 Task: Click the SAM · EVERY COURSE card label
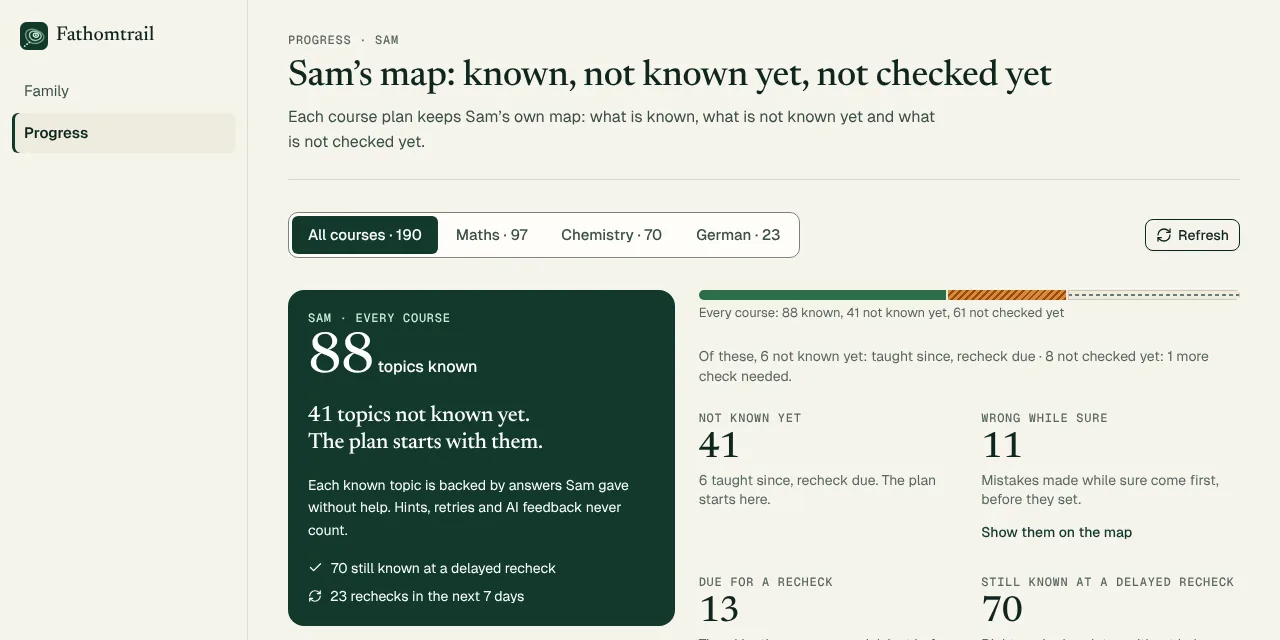[379, 318]
